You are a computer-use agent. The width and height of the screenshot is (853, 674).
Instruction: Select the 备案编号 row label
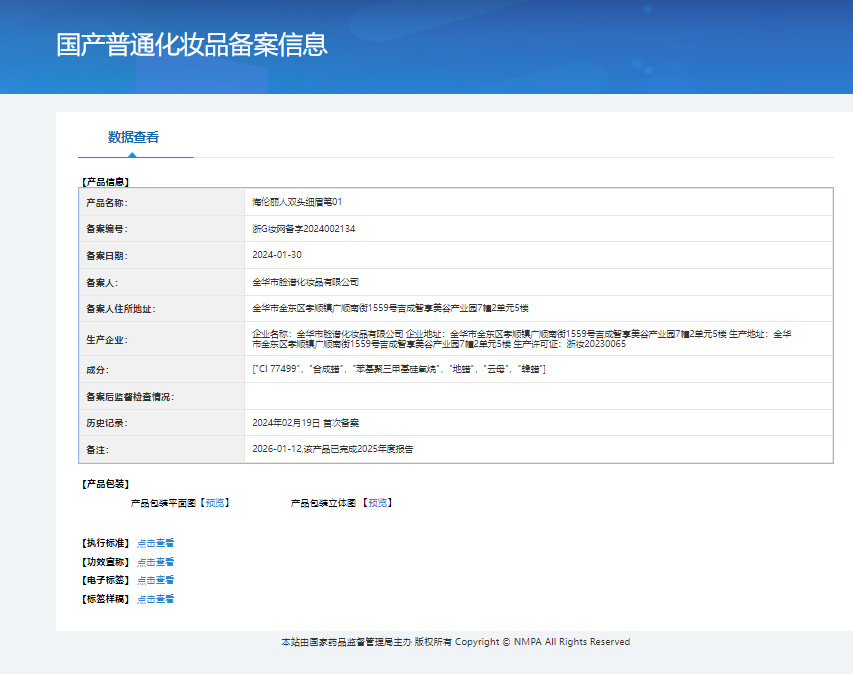[x=107, y=228]
